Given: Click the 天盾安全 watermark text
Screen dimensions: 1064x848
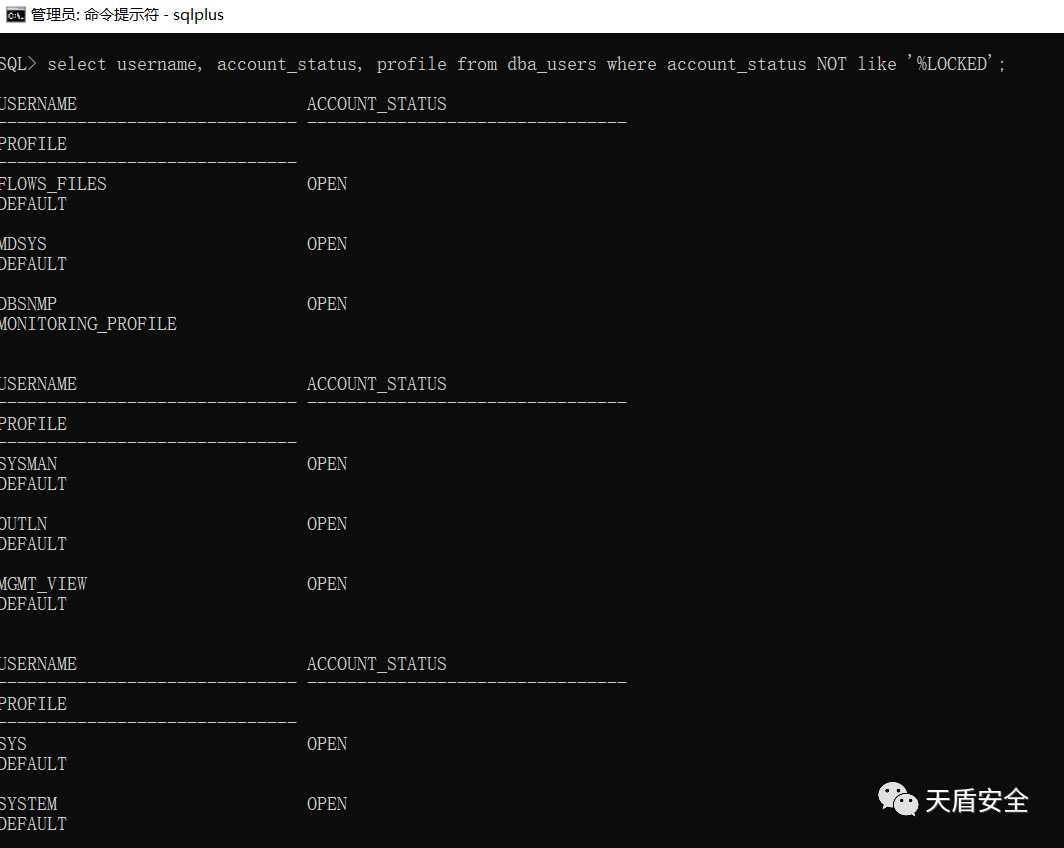Looking at the screenshot, I should (977, 801).
